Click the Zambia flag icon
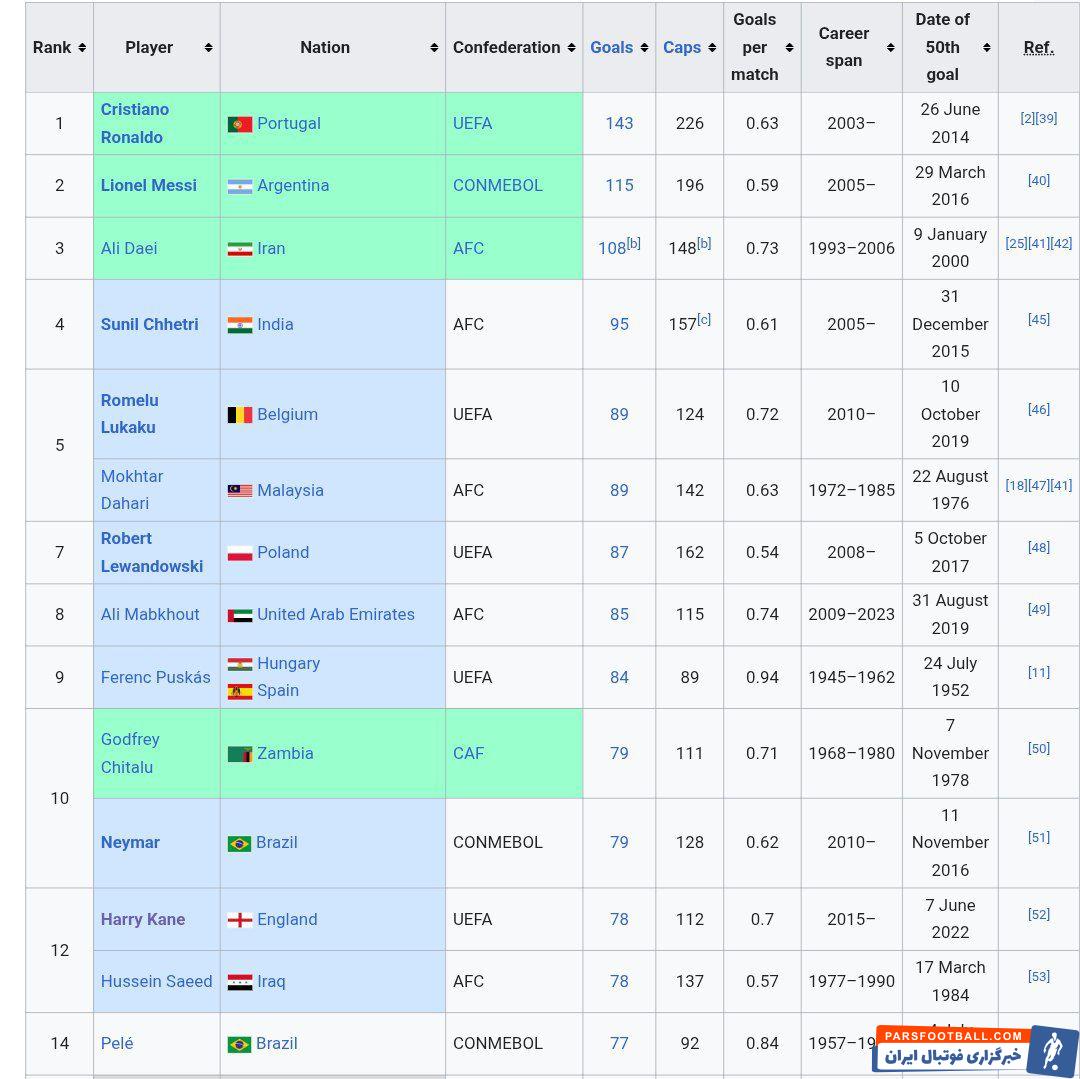This screenshot has width=1080, height=1079. tap(239, 754)
